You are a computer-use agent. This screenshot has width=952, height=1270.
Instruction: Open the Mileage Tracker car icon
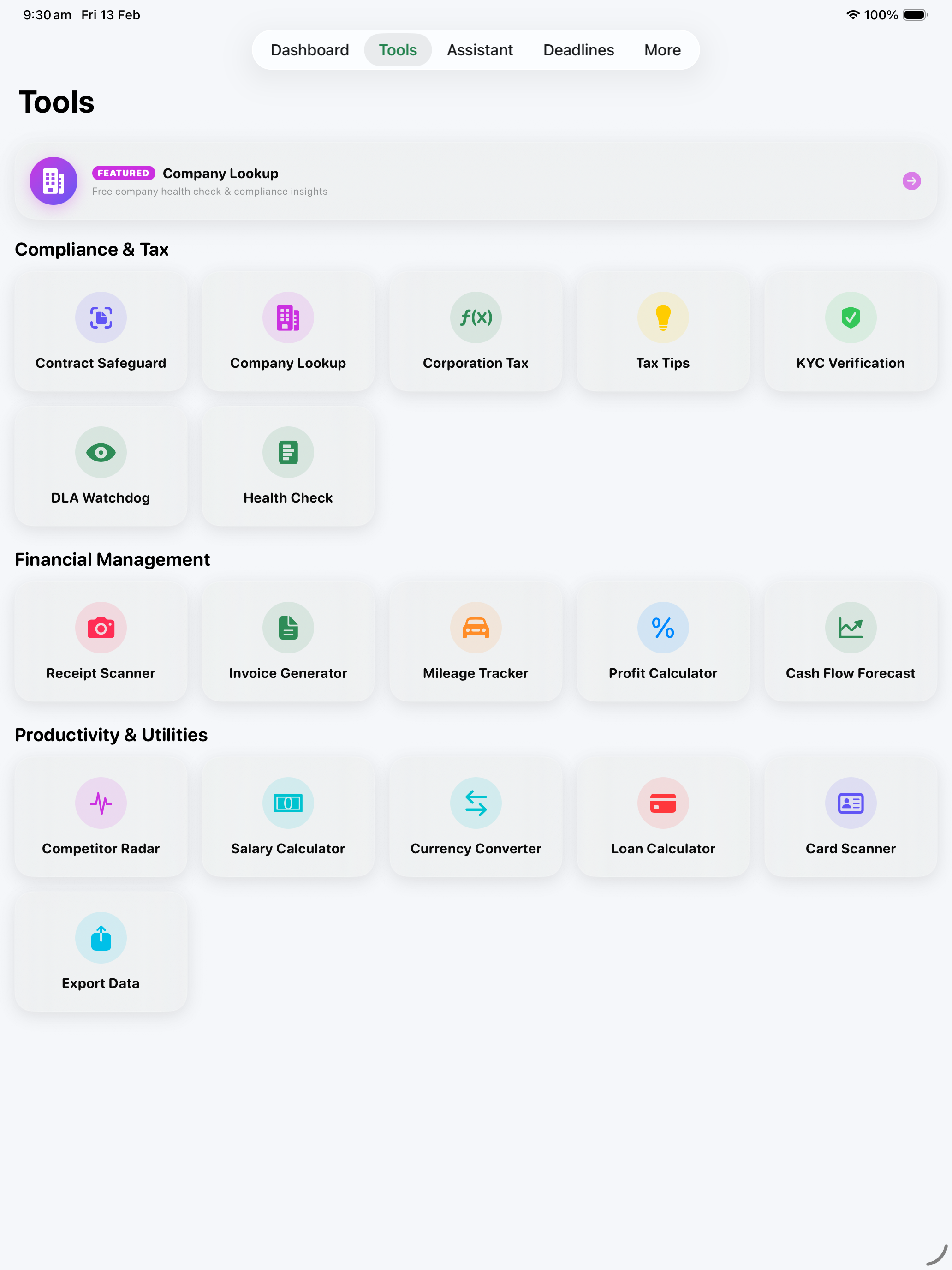coord(476,628)
